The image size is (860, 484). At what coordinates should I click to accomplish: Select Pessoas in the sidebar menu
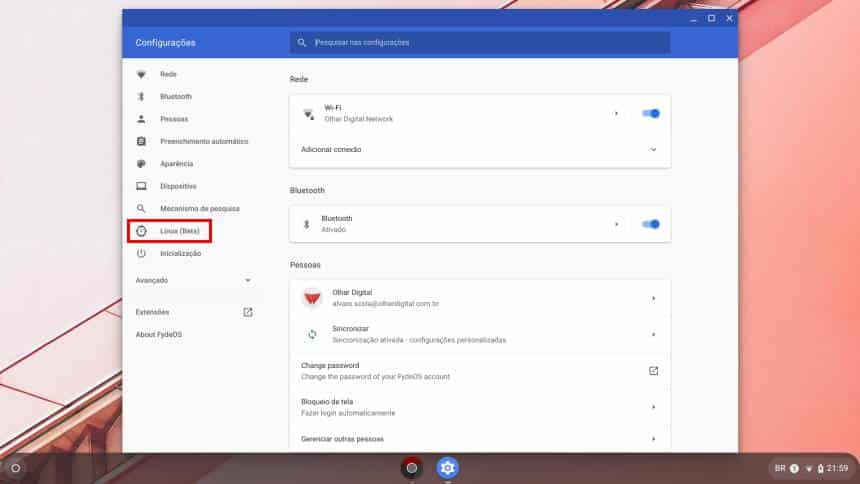pos(174,119)
